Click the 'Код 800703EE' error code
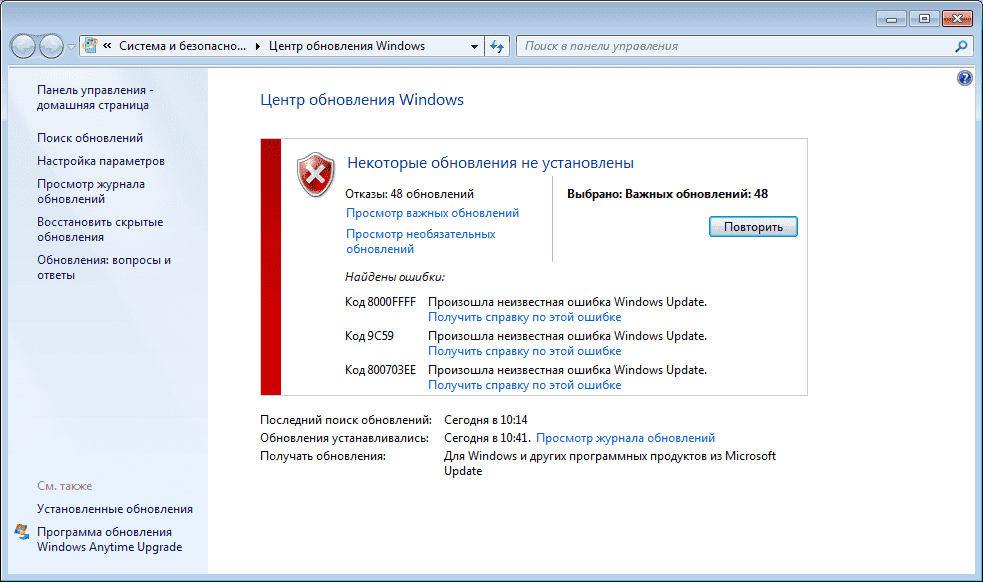Screen dimensions: 983x582 pyautogui.click(x=380, y=369)
